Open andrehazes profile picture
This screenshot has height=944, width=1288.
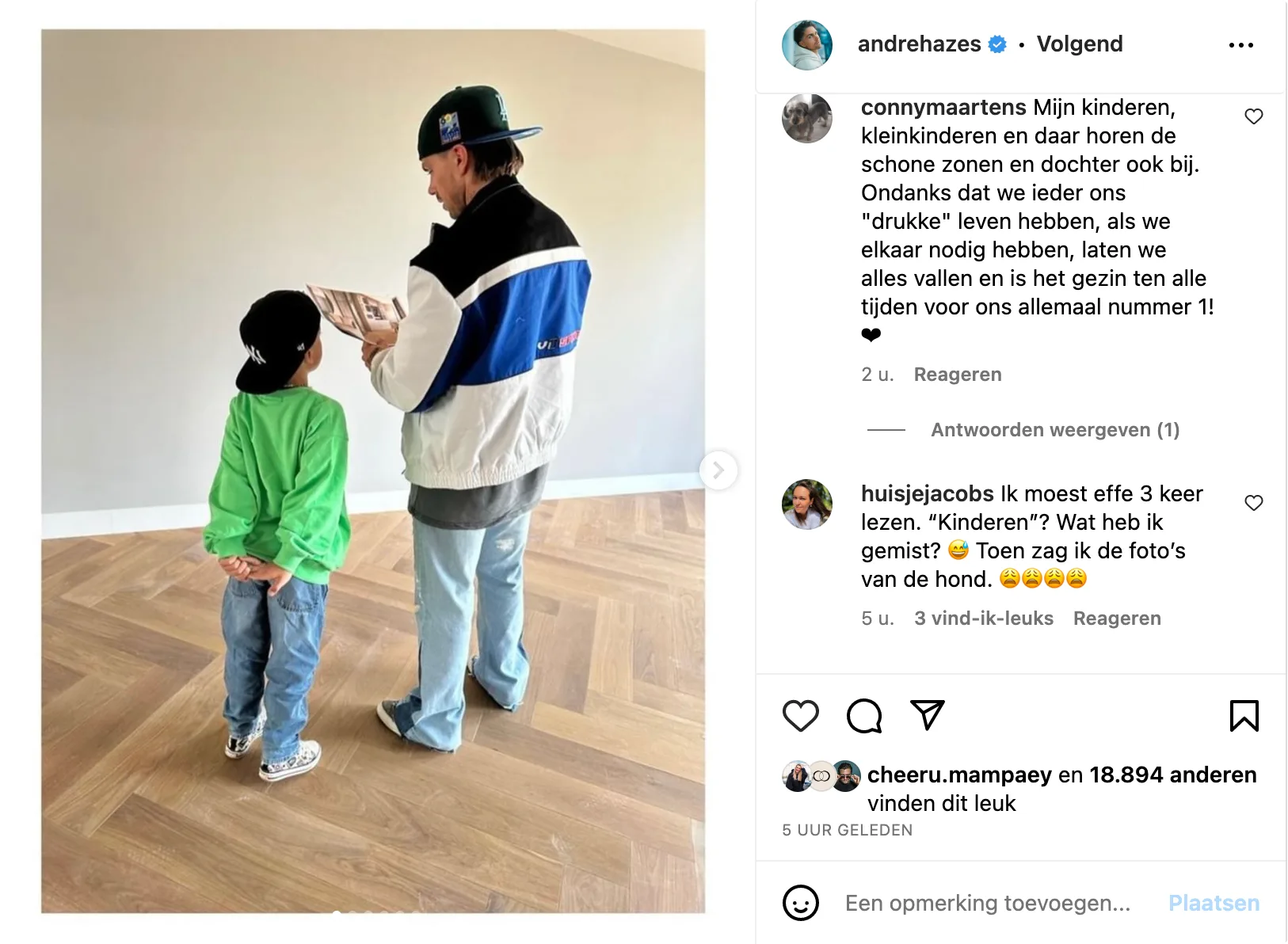pyautogui.click(x=807, y=44)
